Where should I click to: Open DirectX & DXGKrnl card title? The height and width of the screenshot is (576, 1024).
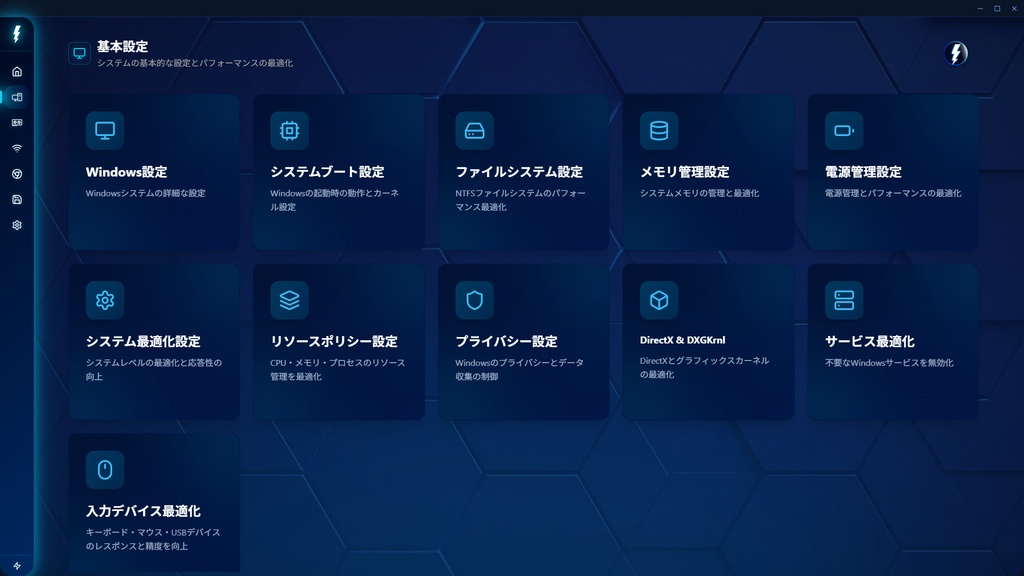682,340
